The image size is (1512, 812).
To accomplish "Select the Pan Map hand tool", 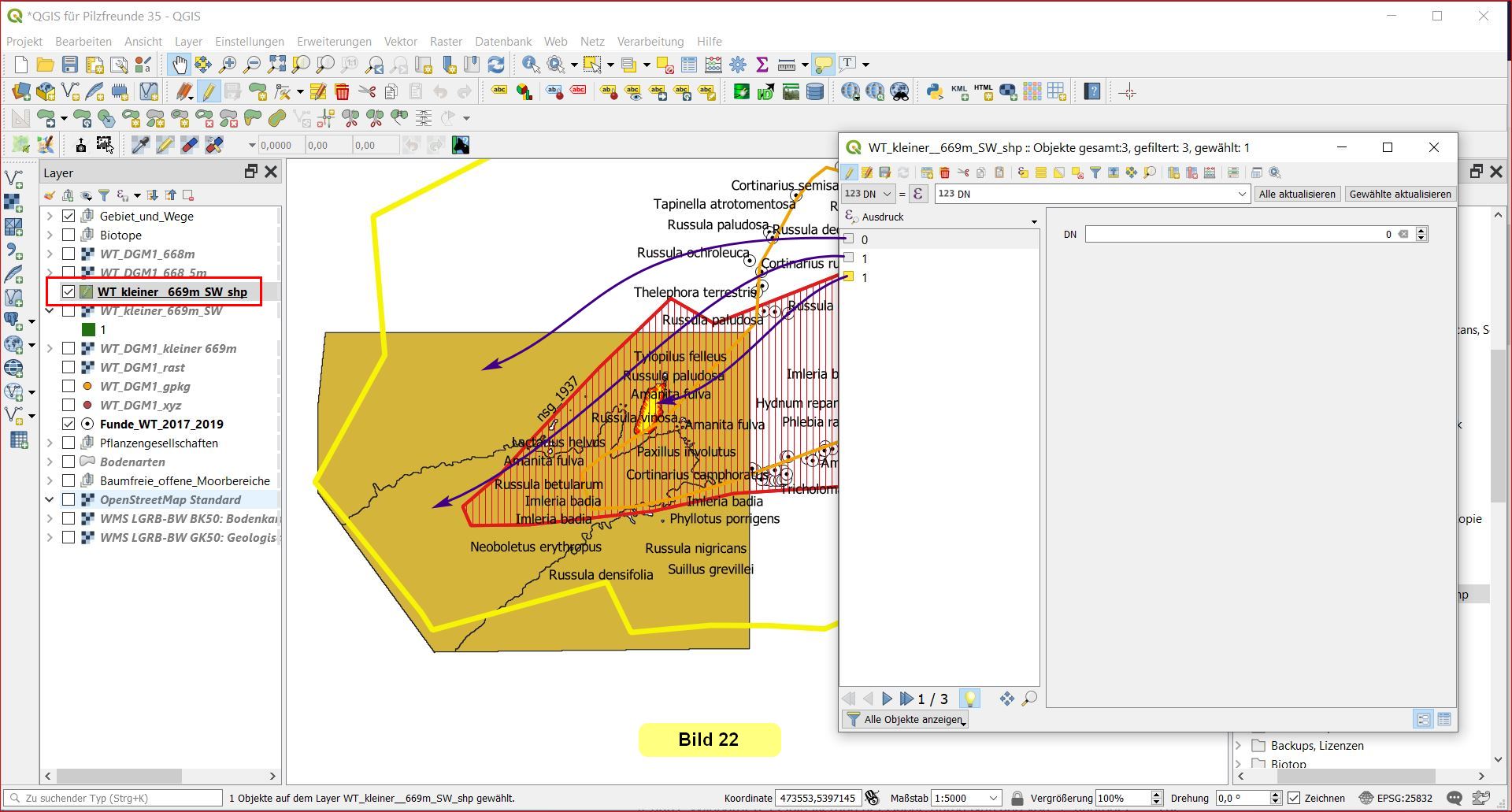I will pyautogui.click(x=180, y=65).
